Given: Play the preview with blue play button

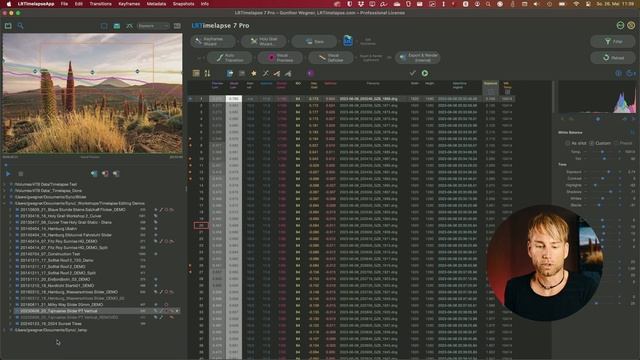Looking at the screenshot, I should [x=8, y=173].
